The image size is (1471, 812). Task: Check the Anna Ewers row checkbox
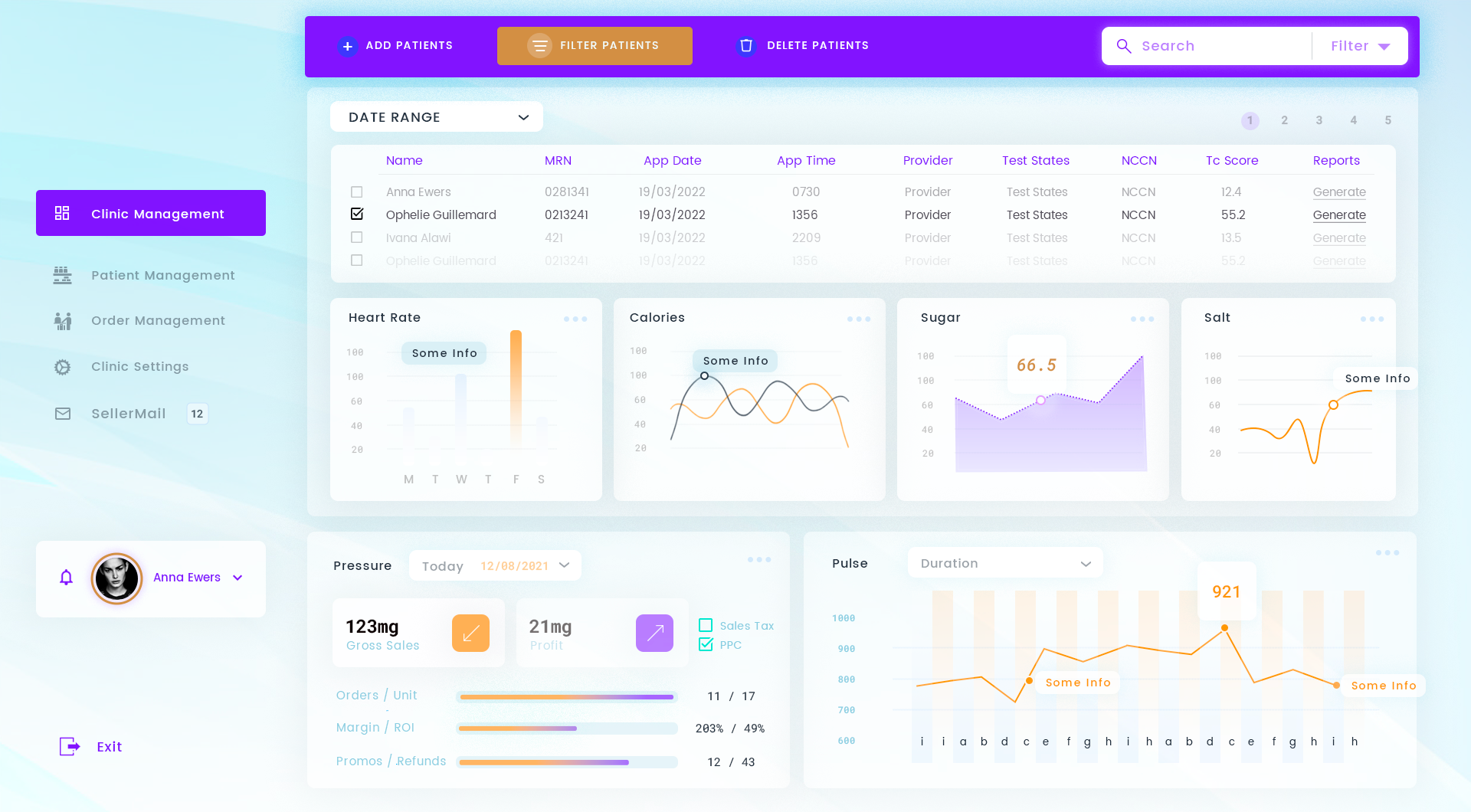pos(357,192)
